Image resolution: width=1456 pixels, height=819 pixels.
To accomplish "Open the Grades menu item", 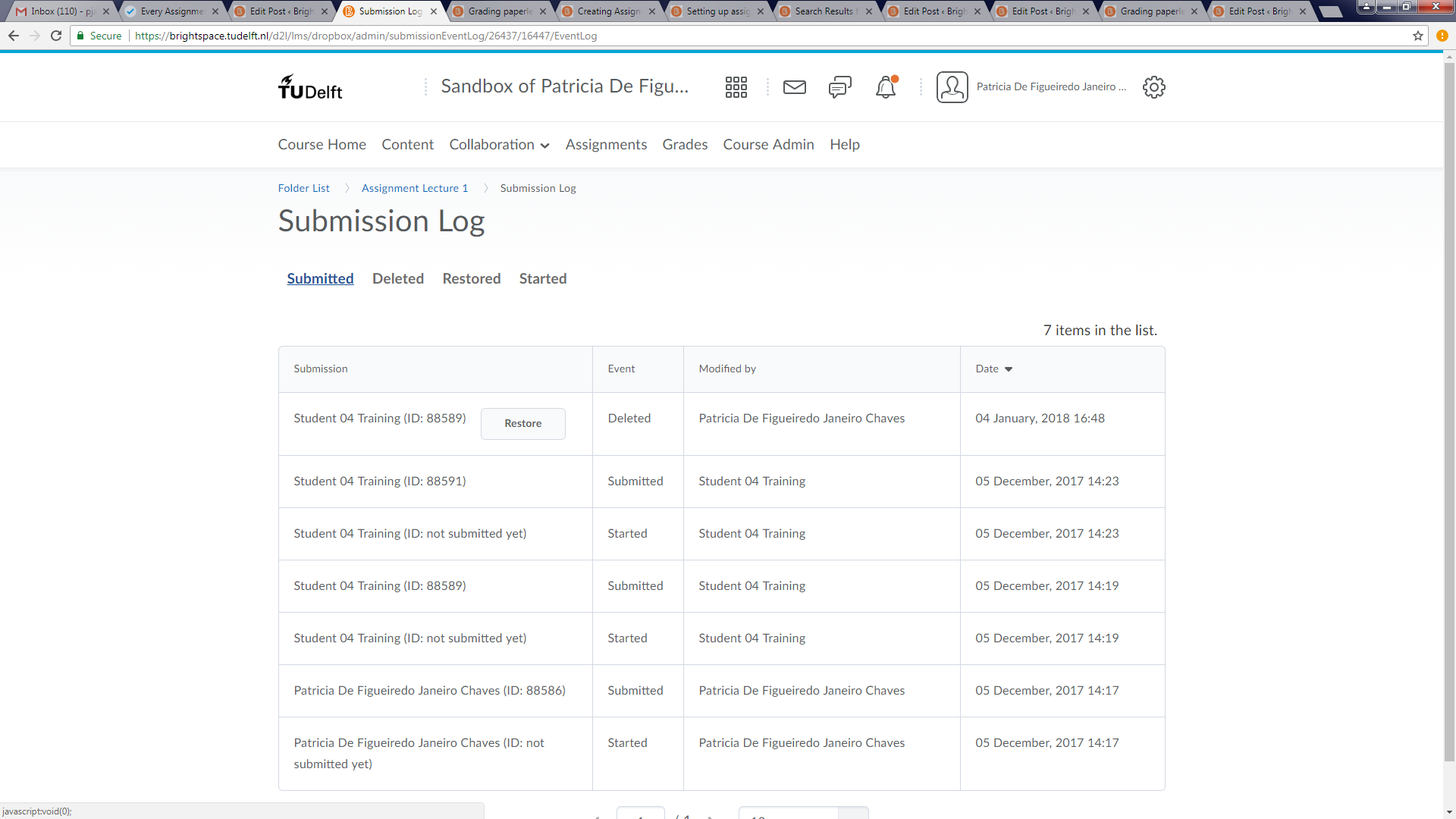I will [x=684, y=145].
